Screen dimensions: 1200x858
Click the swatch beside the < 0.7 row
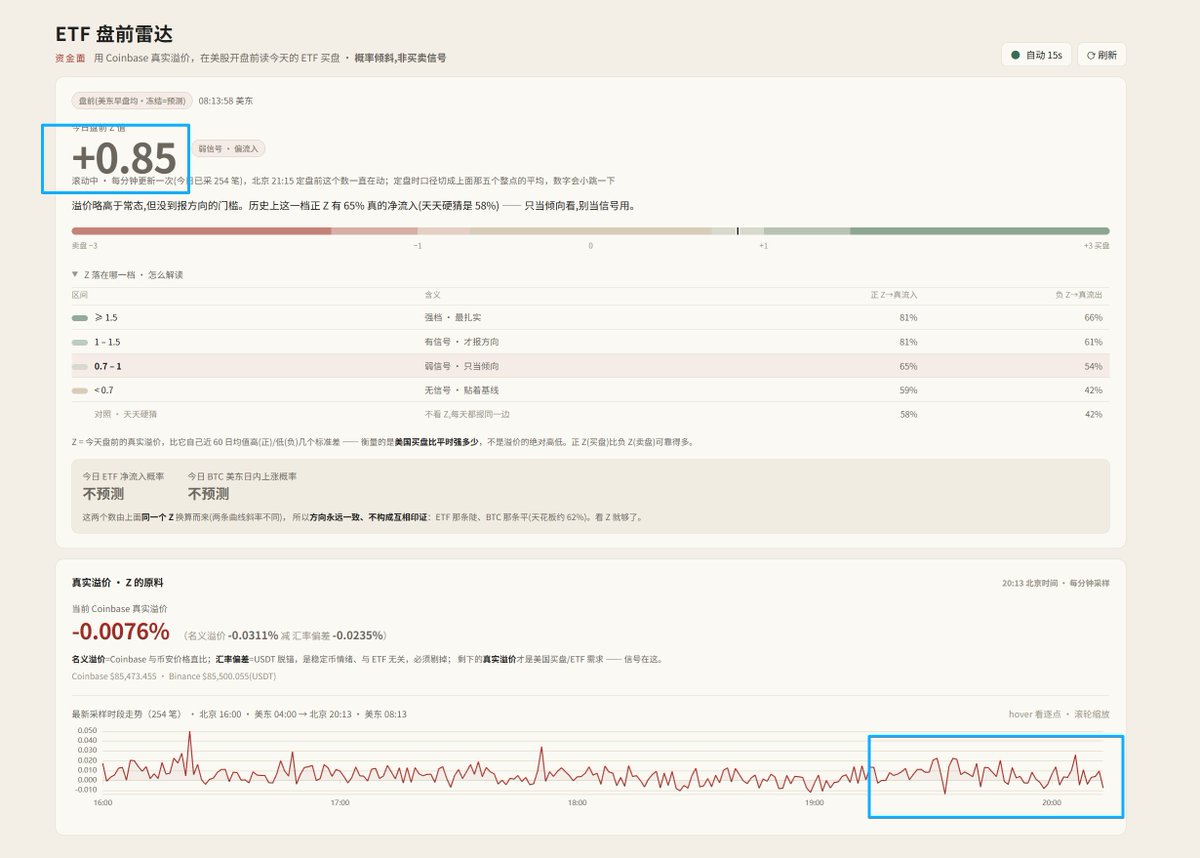[80, 390]
